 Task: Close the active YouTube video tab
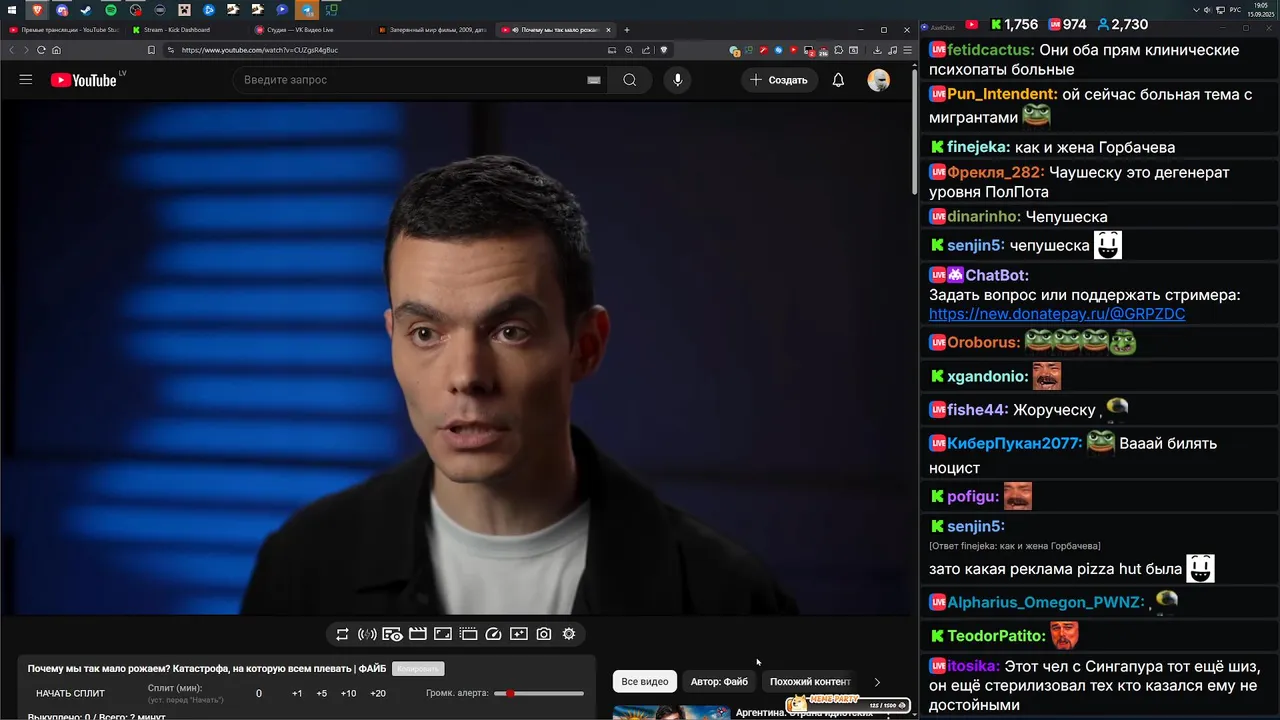click(608, 30)
